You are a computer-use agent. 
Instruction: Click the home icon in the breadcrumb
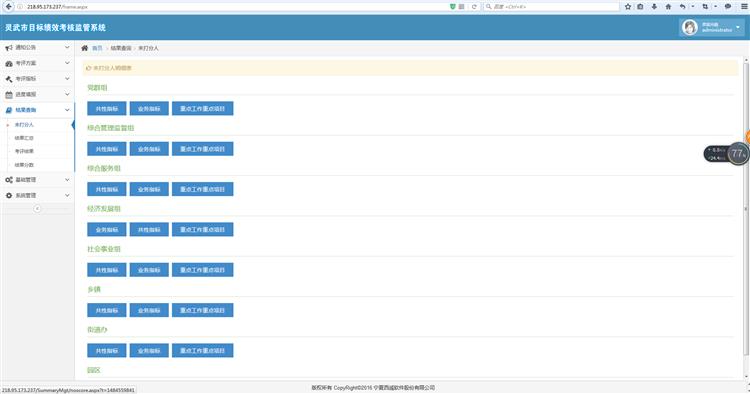point(85,48)
